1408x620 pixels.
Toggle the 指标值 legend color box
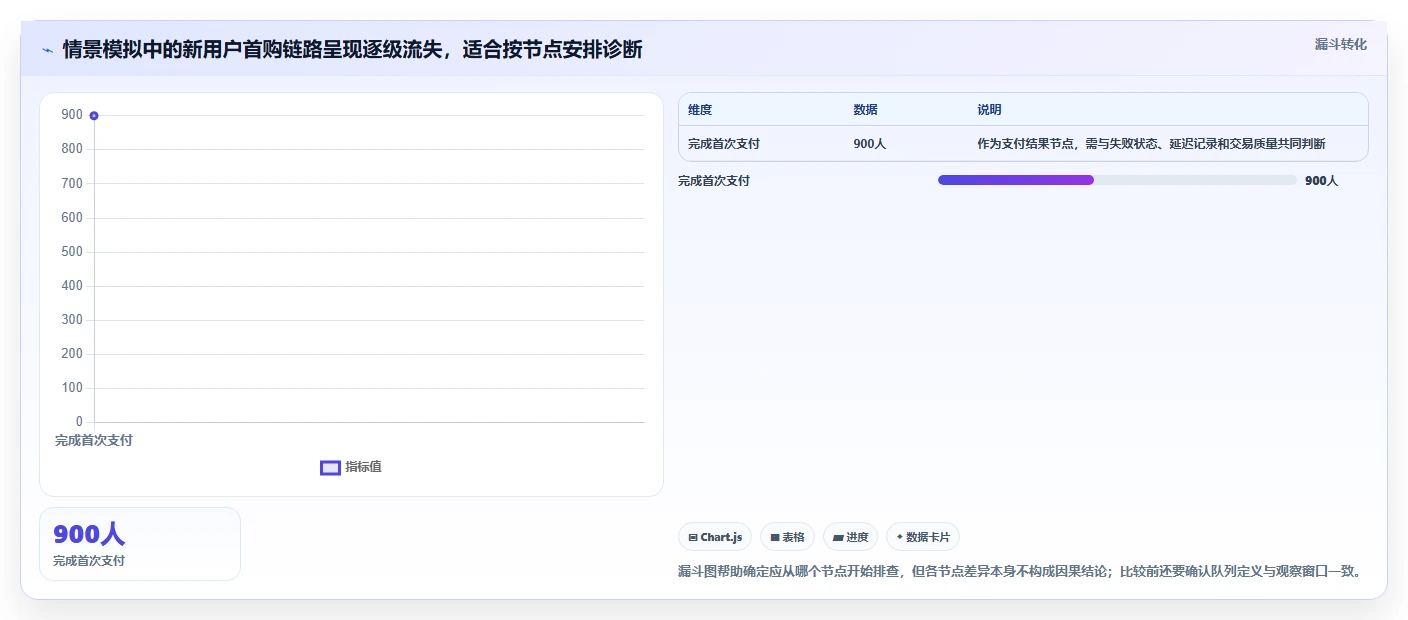coord(330,468)
